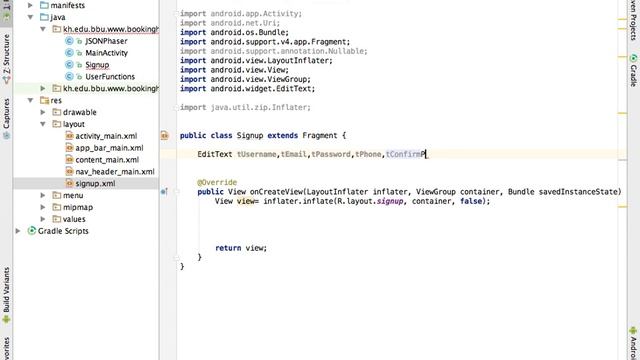
Task: Click the UserFunctions class icon
Action: click(69, 76)
